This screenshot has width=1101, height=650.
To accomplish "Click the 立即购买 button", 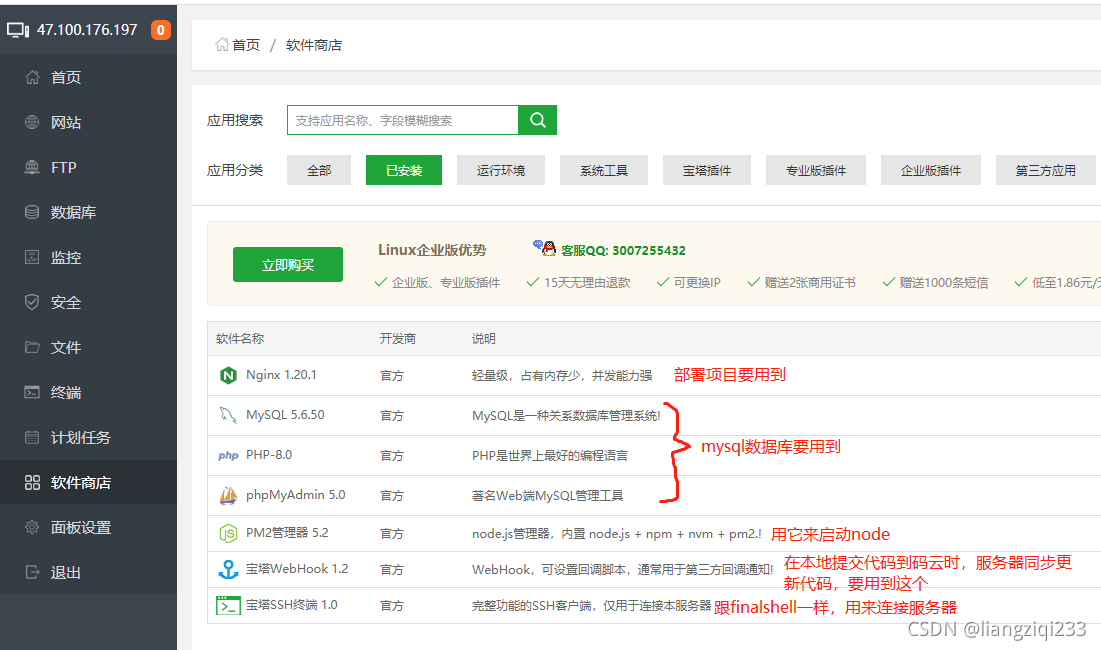I will point(288,265).
